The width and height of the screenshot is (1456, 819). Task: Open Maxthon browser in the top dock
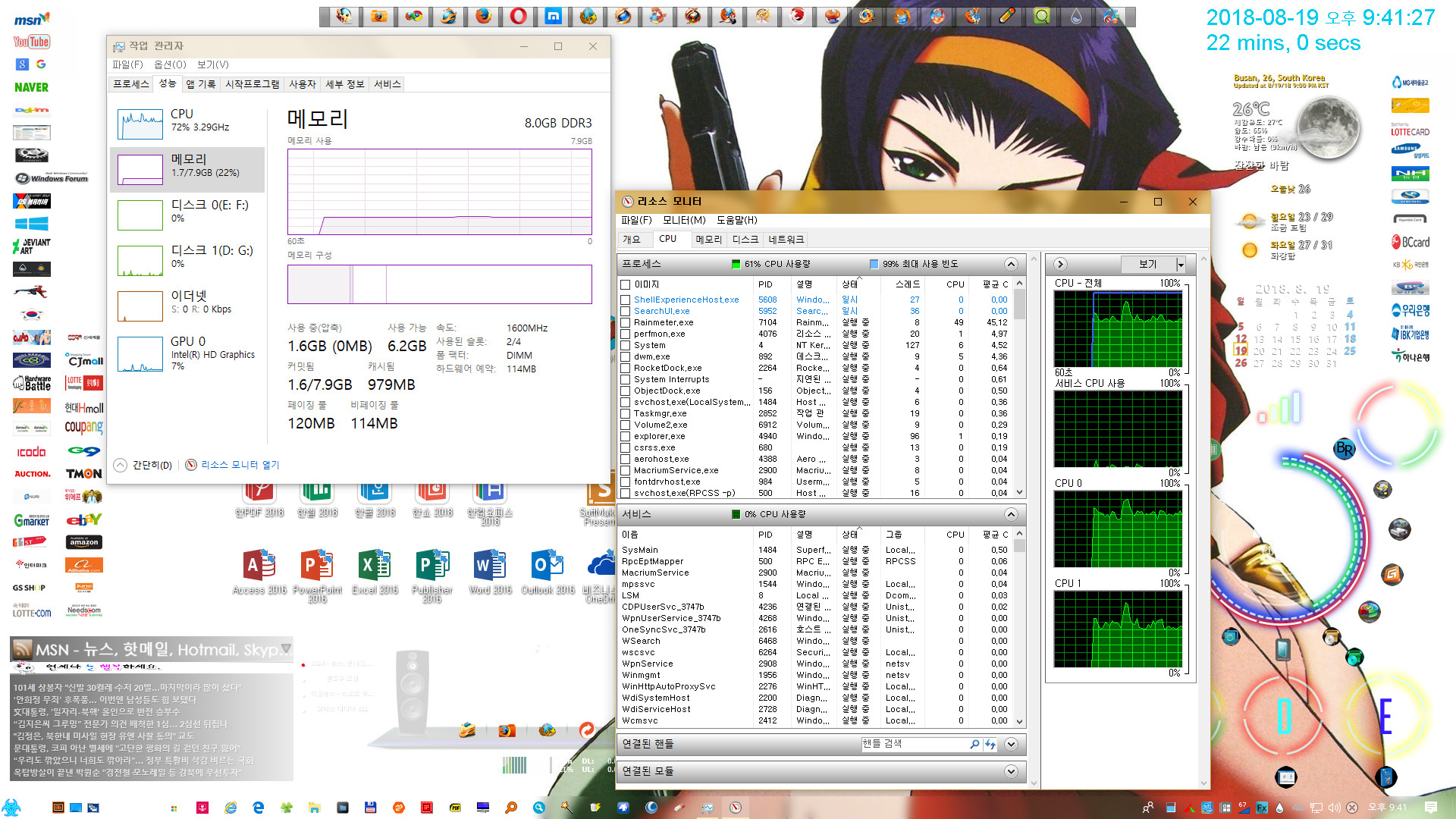[553, 16]
